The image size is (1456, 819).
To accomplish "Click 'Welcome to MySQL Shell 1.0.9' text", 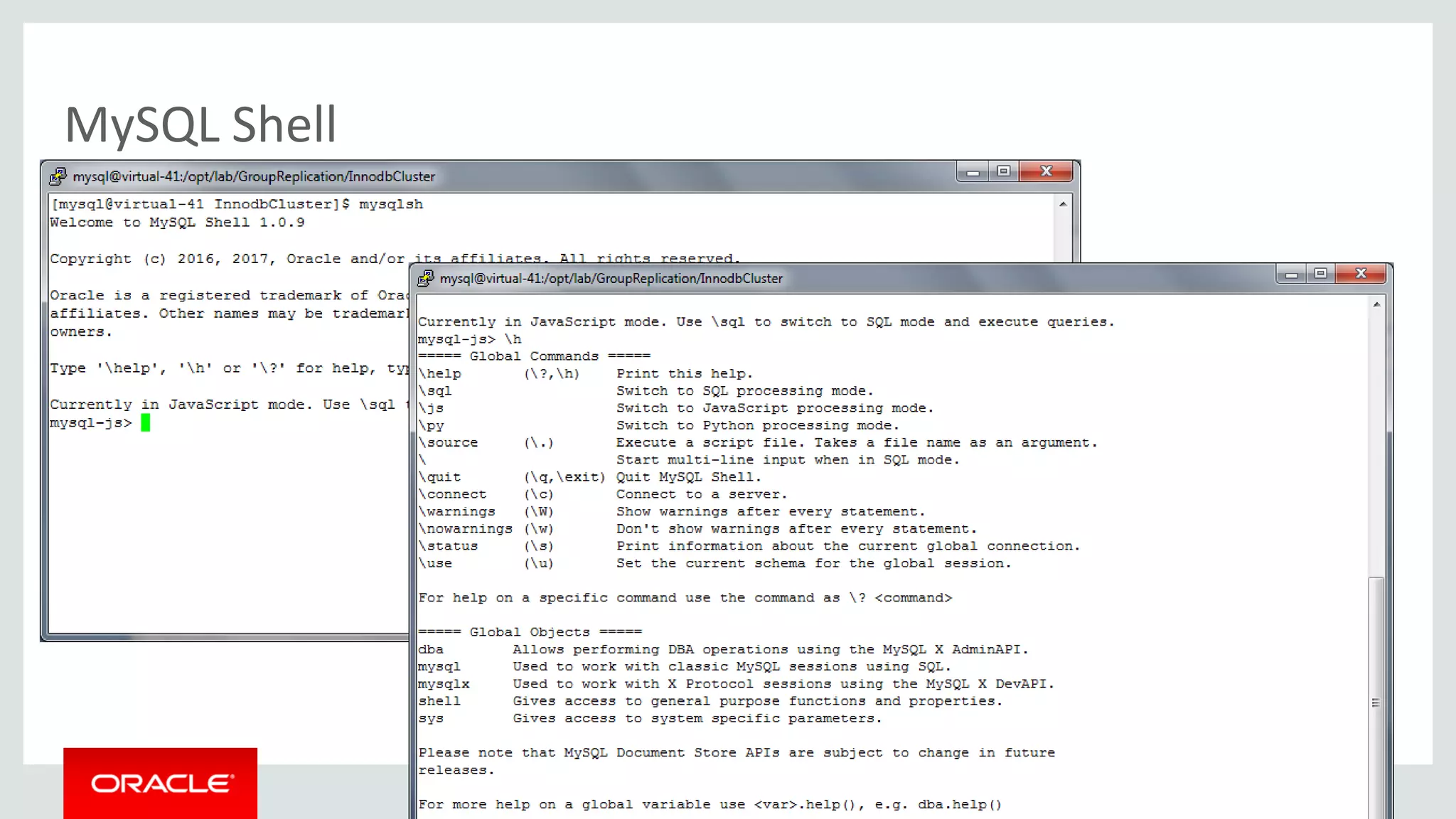I will (x=177, y=223).
